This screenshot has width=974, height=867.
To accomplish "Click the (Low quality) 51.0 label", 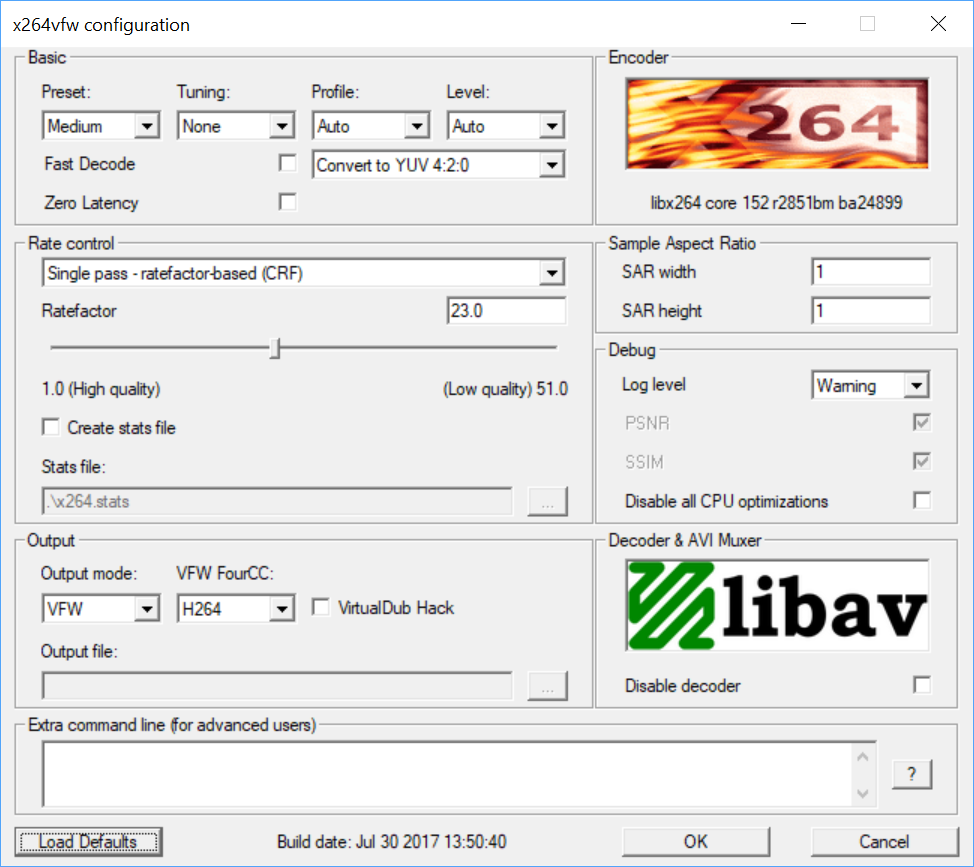I will coord(506,389).
